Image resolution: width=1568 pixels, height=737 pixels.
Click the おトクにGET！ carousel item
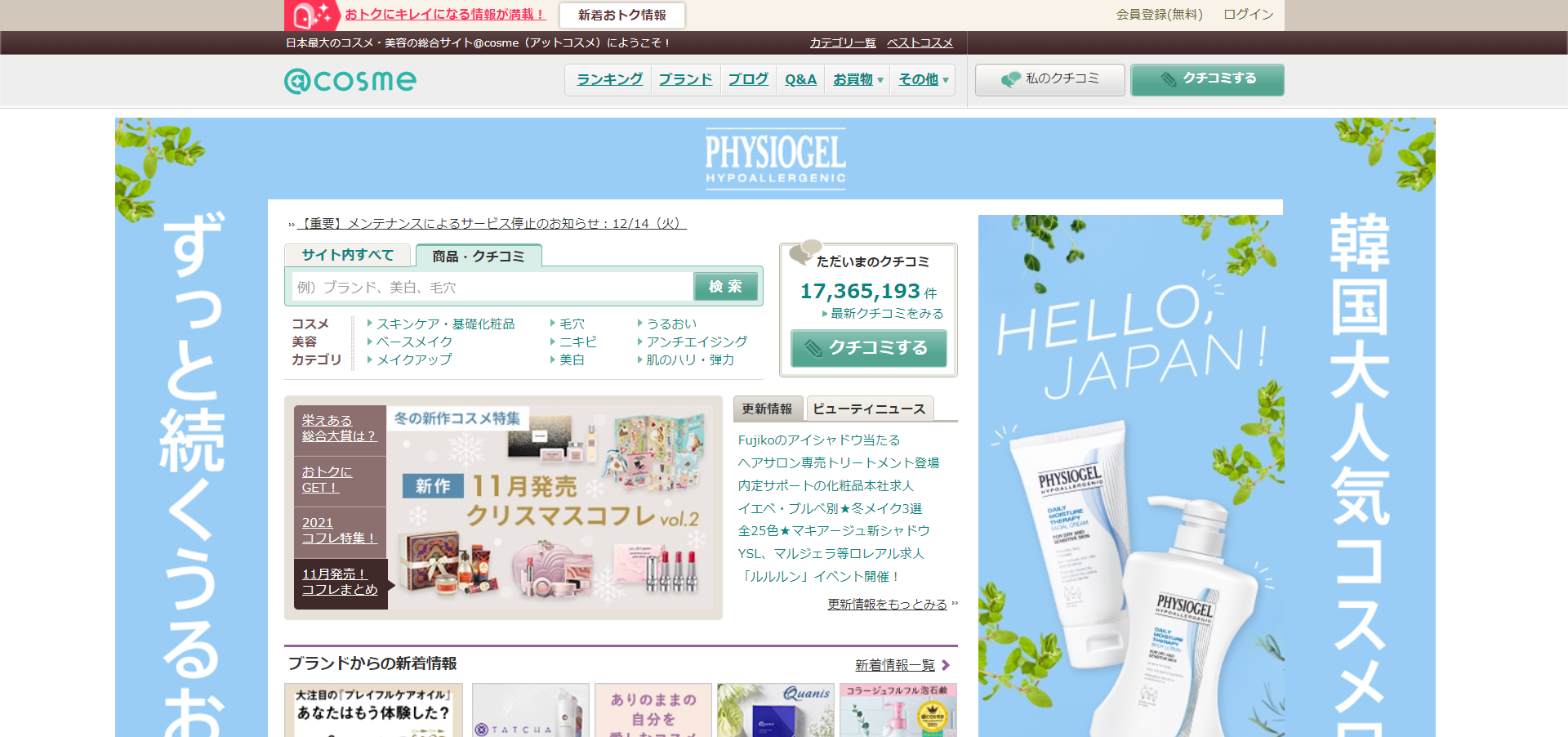point(340,480)
